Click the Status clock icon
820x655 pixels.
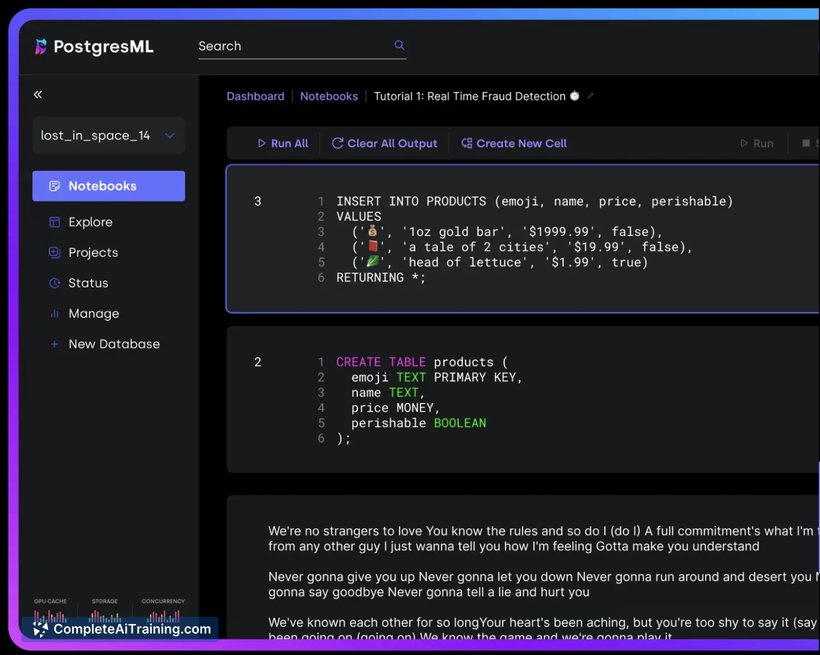pyautogui.click(x=55, y=283)
